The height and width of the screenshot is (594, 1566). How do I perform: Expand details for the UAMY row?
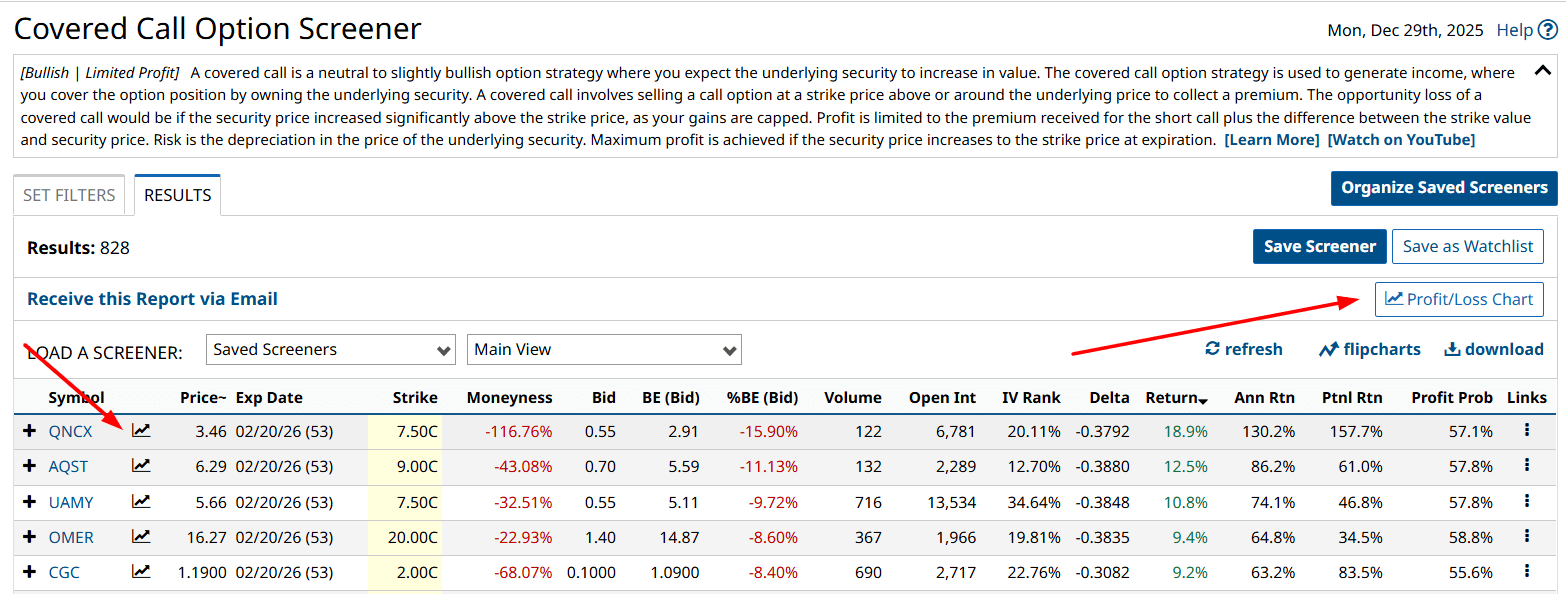click(28, 501)
